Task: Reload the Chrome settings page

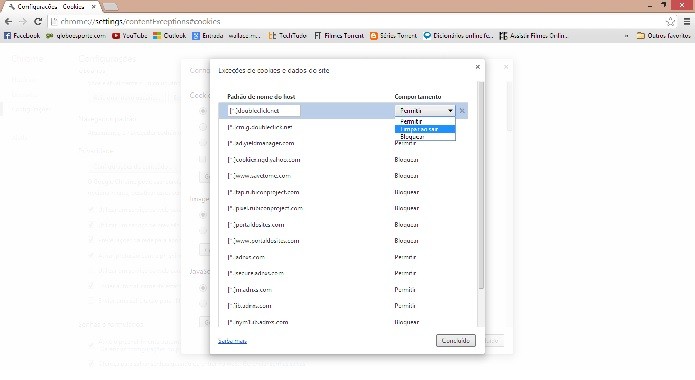Action: tap(38, 21)
